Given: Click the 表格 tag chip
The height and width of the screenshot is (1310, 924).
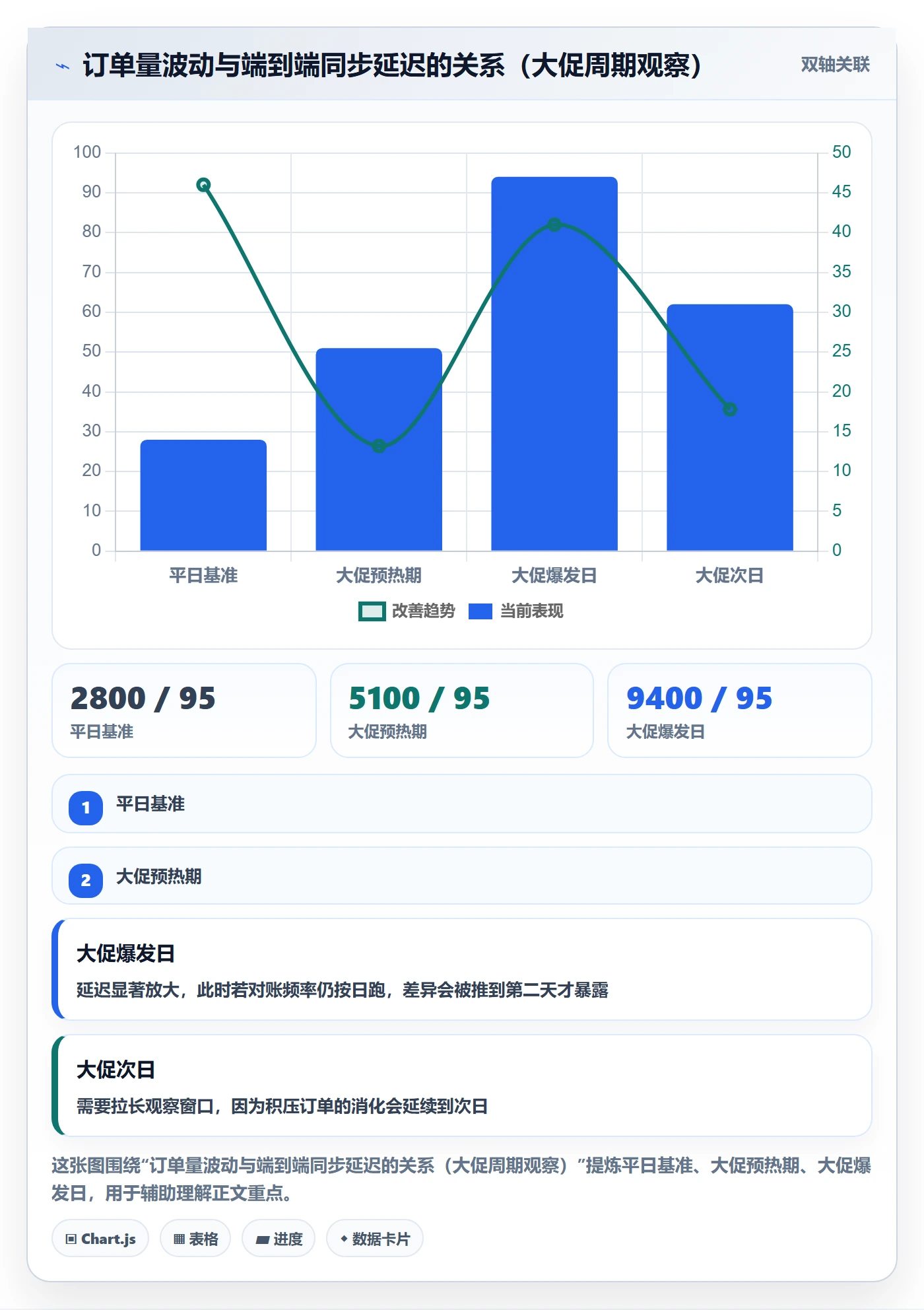Looking at the screenshot, I should [195, 1239].
